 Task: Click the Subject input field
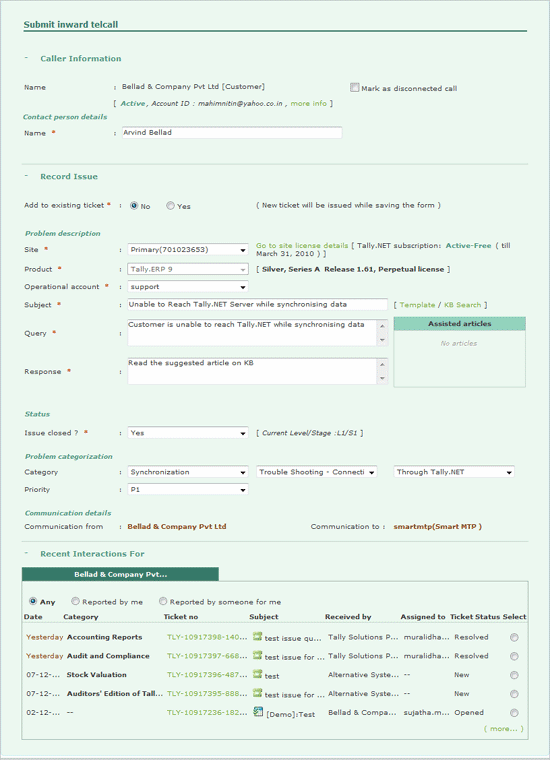257,304
